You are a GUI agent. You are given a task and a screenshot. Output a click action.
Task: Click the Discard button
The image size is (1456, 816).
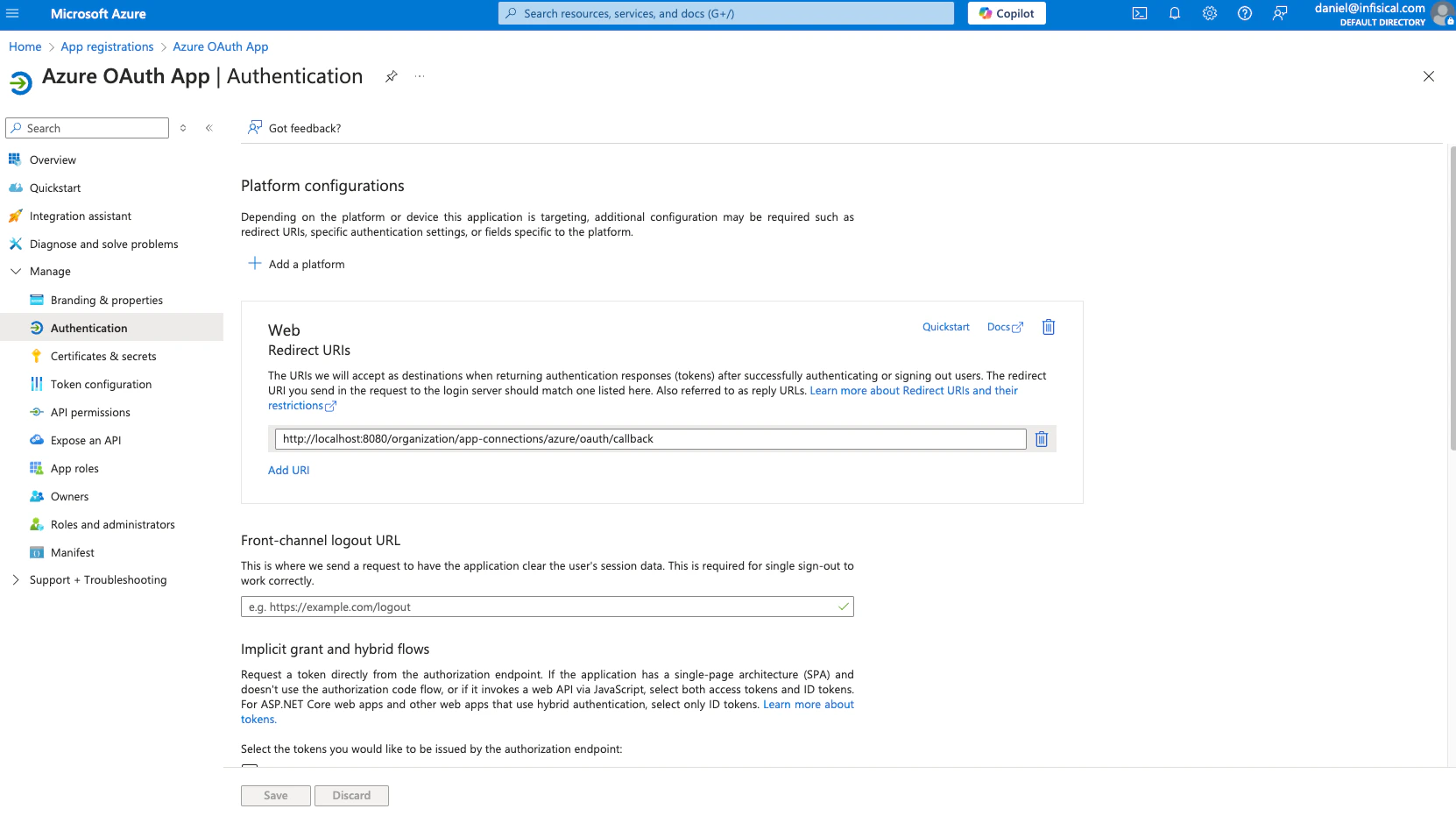click(351, 796)
